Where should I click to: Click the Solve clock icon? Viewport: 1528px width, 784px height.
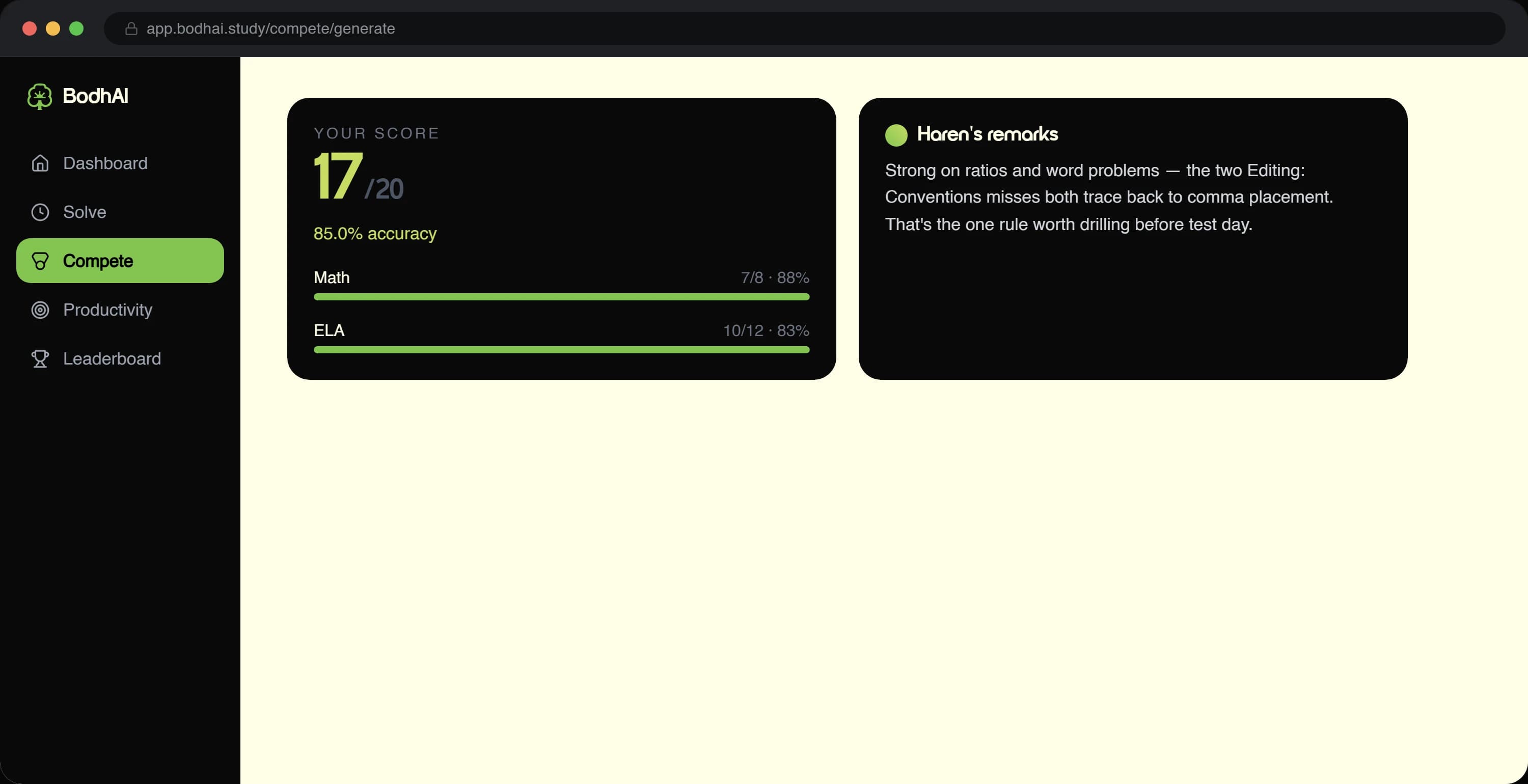coord(40,212)
